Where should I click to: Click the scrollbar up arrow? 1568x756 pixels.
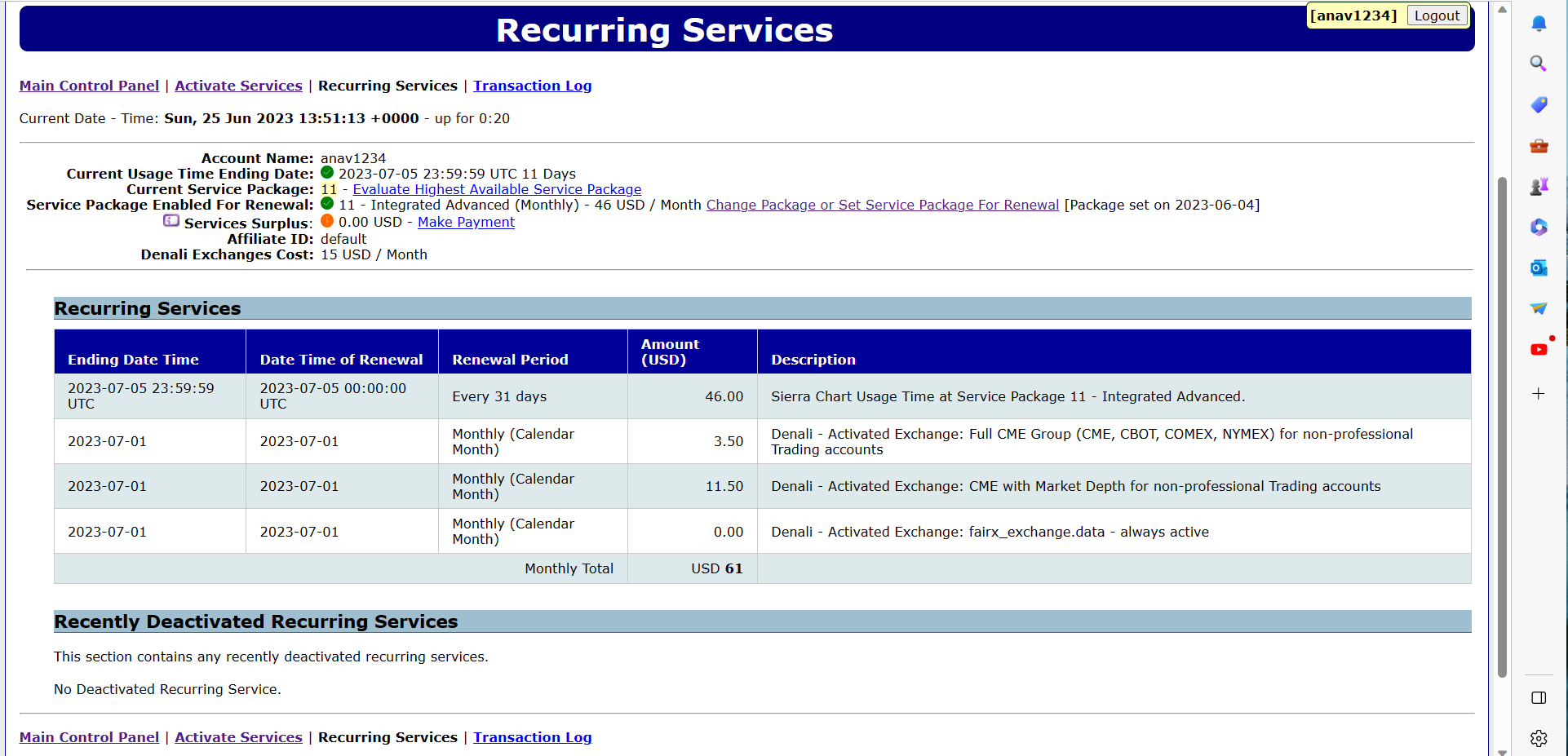[1502, 9]
